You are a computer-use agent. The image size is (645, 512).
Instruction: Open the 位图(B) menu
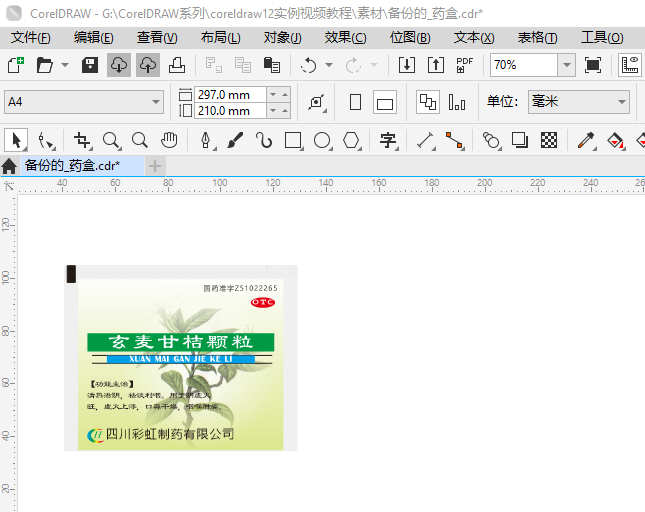click(x=410, y=38)
